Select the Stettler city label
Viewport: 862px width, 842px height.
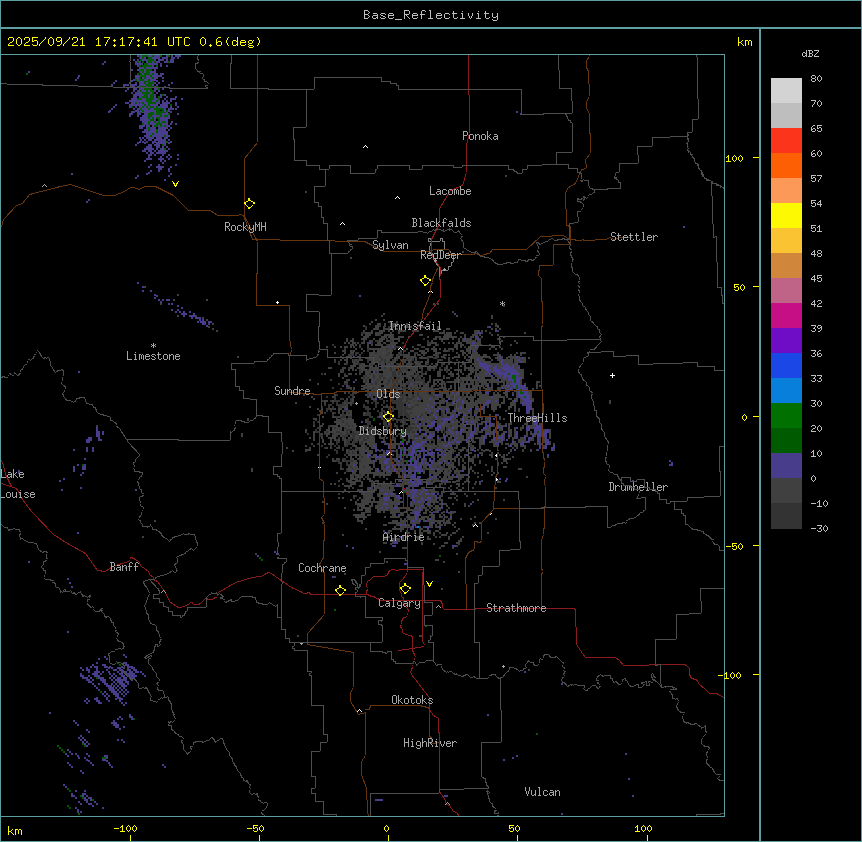(x=634, y=237)
